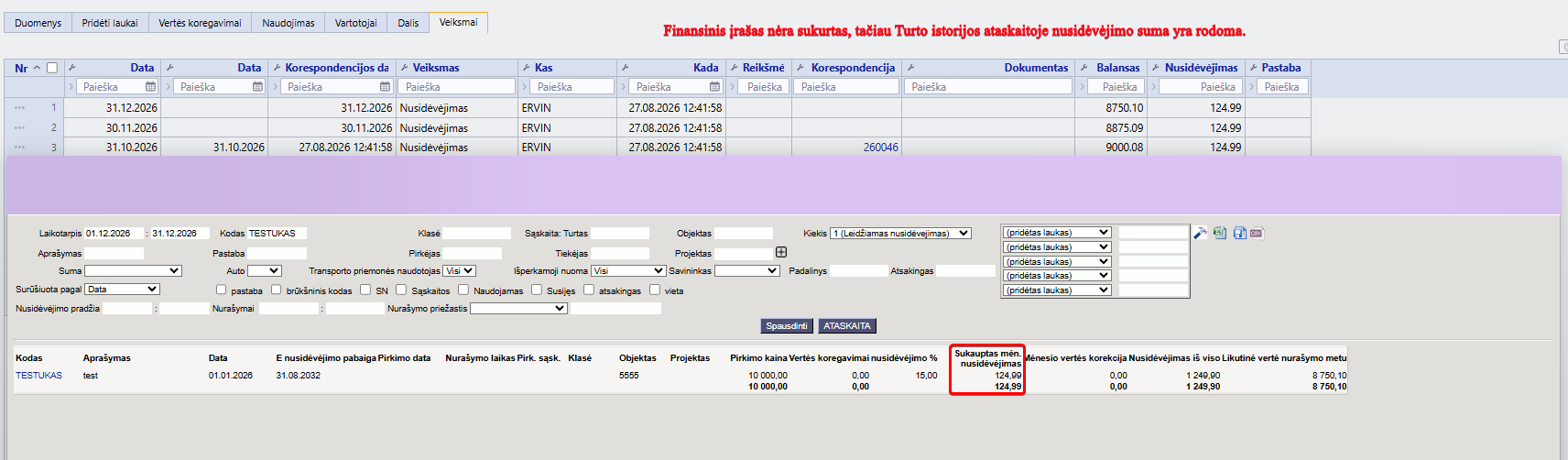Switch to the Pridėti laukai tab
This screenshot has height=460, width=1568.
tap(110, 23)
